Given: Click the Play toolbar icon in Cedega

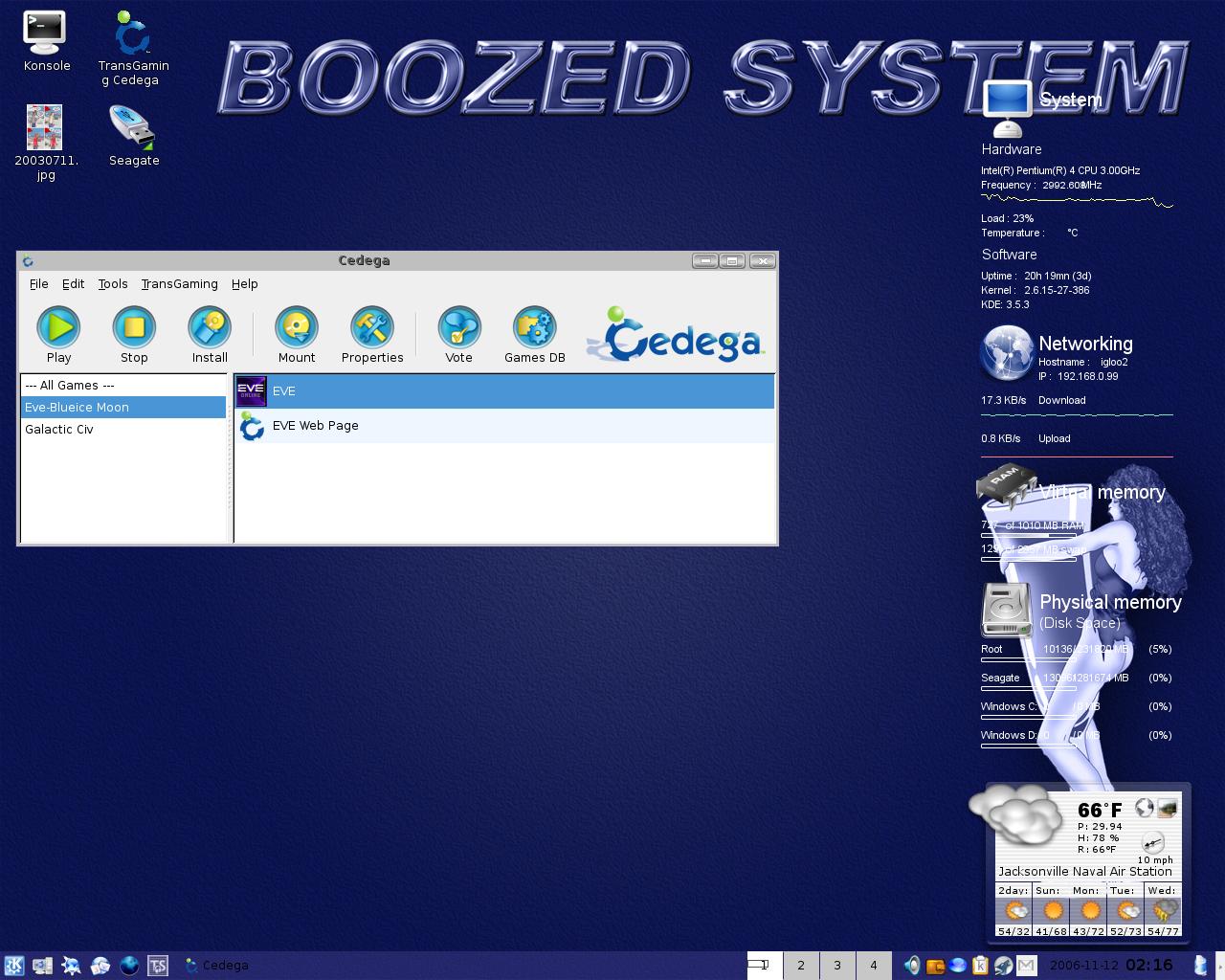Looking at the screenshot, I should point(58,327).
